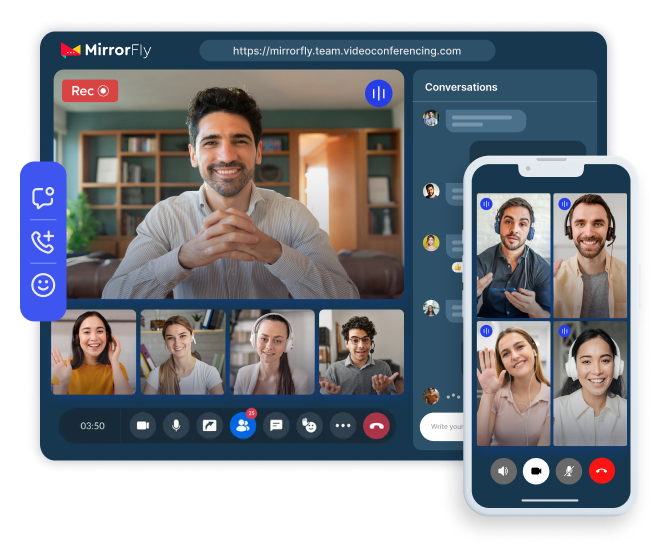End the call with the red hang-up button
This screenshot has width=658, height=548.
(x=376, y=426)
